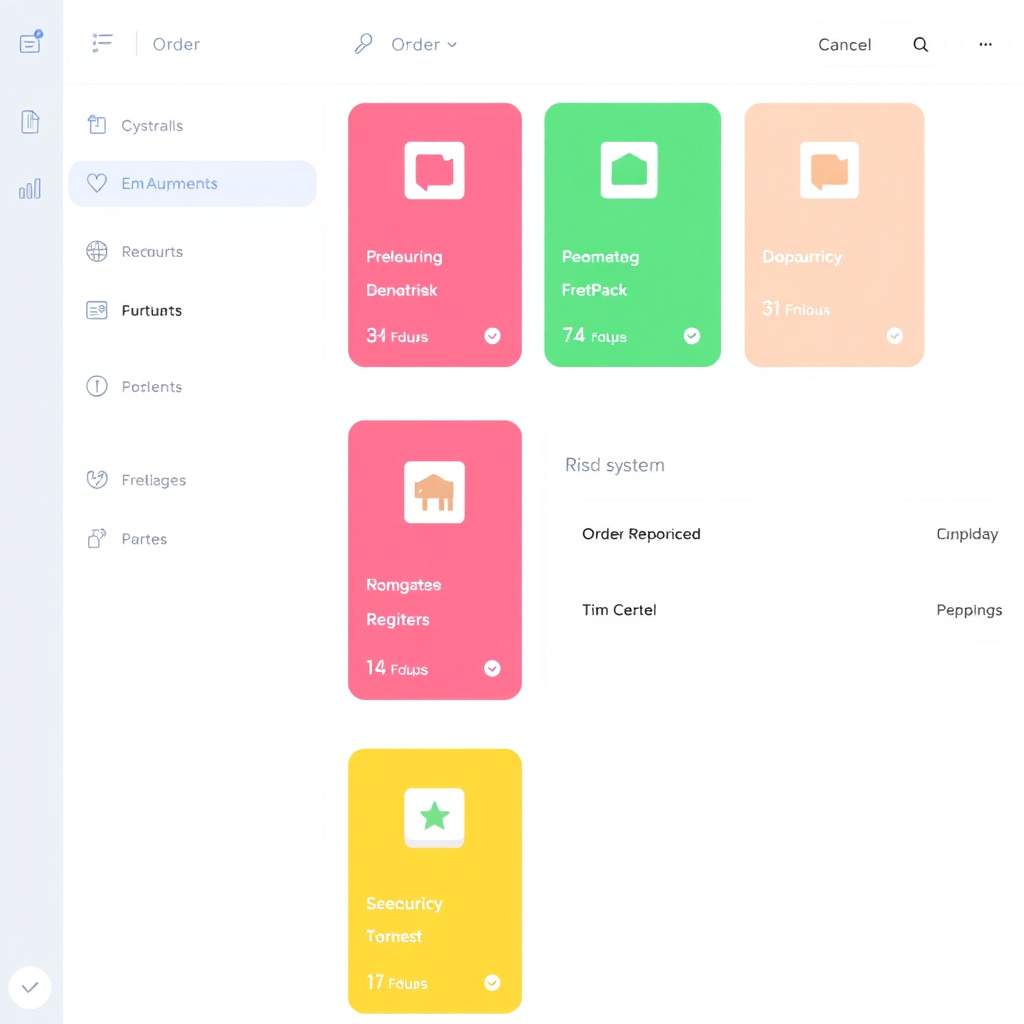The height and width of the screenshot is (1024, 1024).
Task: Click the 14 Fdups count
Action: click(396, 668)
